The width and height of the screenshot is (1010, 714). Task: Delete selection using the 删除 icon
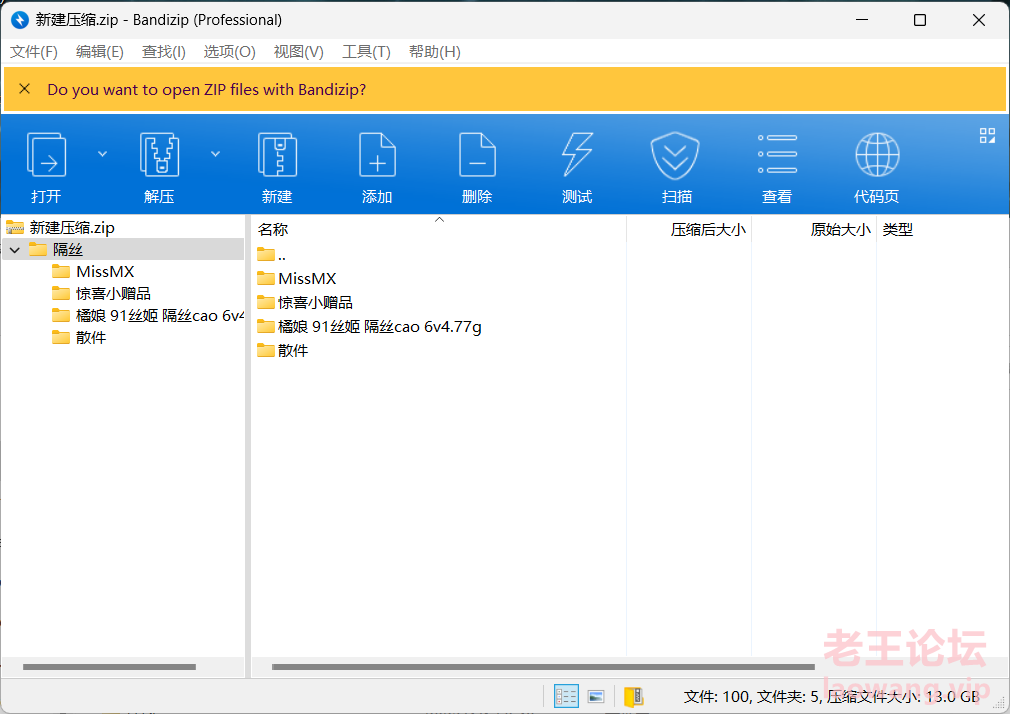(x=477, y=155)
